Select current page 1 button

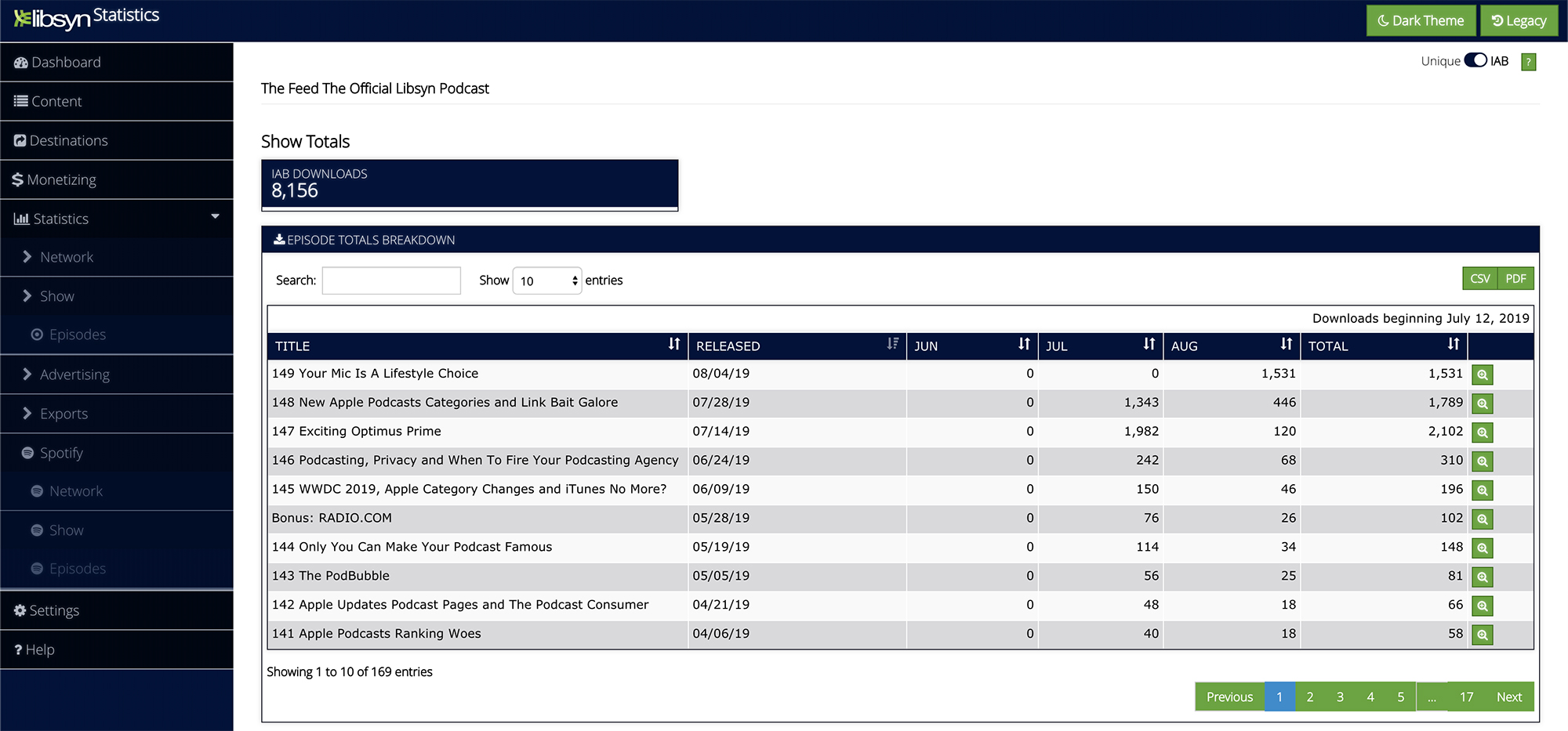pyautogui.click(x=1279, y=697)
